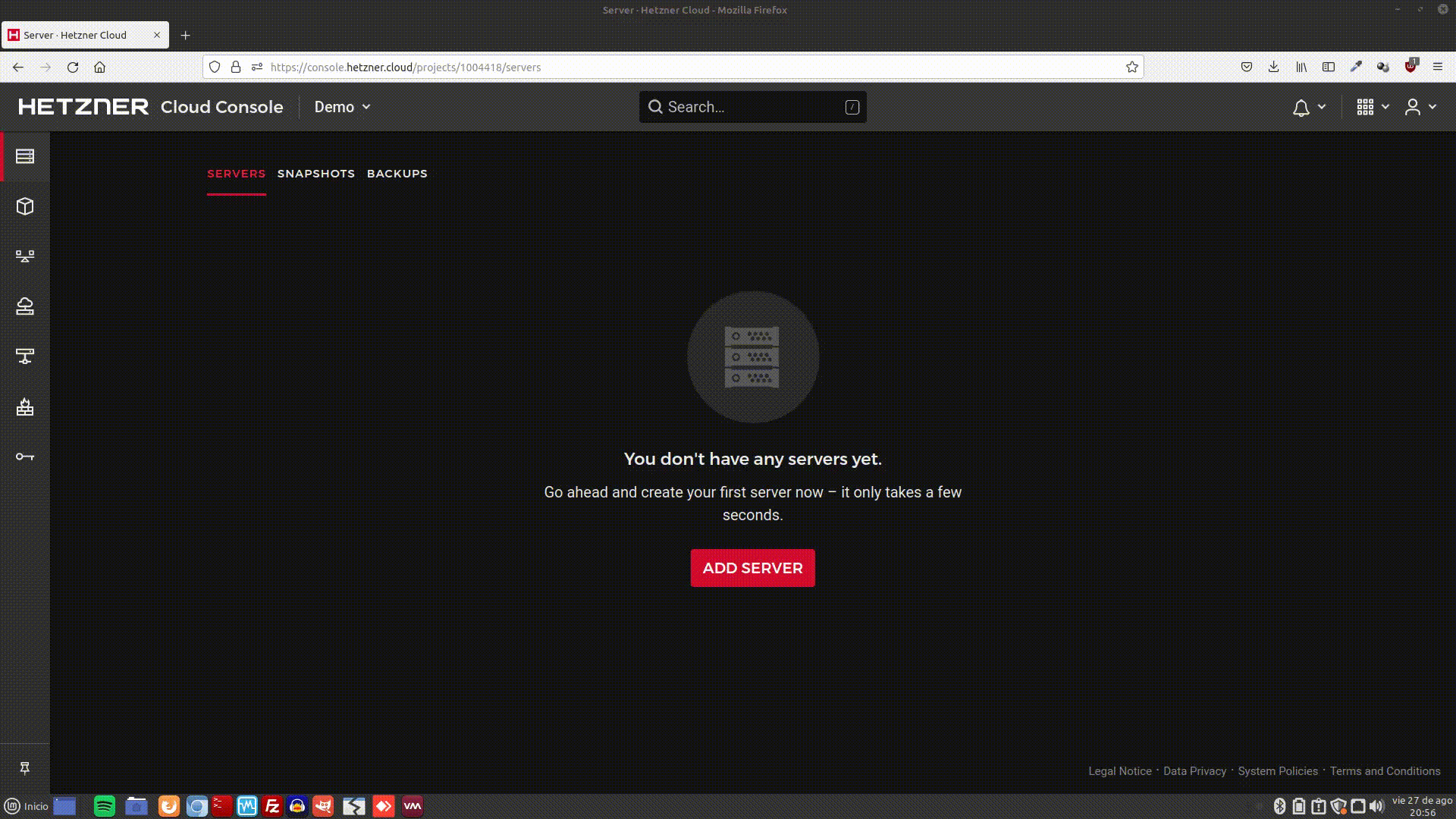Click the ADD SERVER button
This screenshot has height=819, width=1456.
pyautogui.click(x=752, y=567)
